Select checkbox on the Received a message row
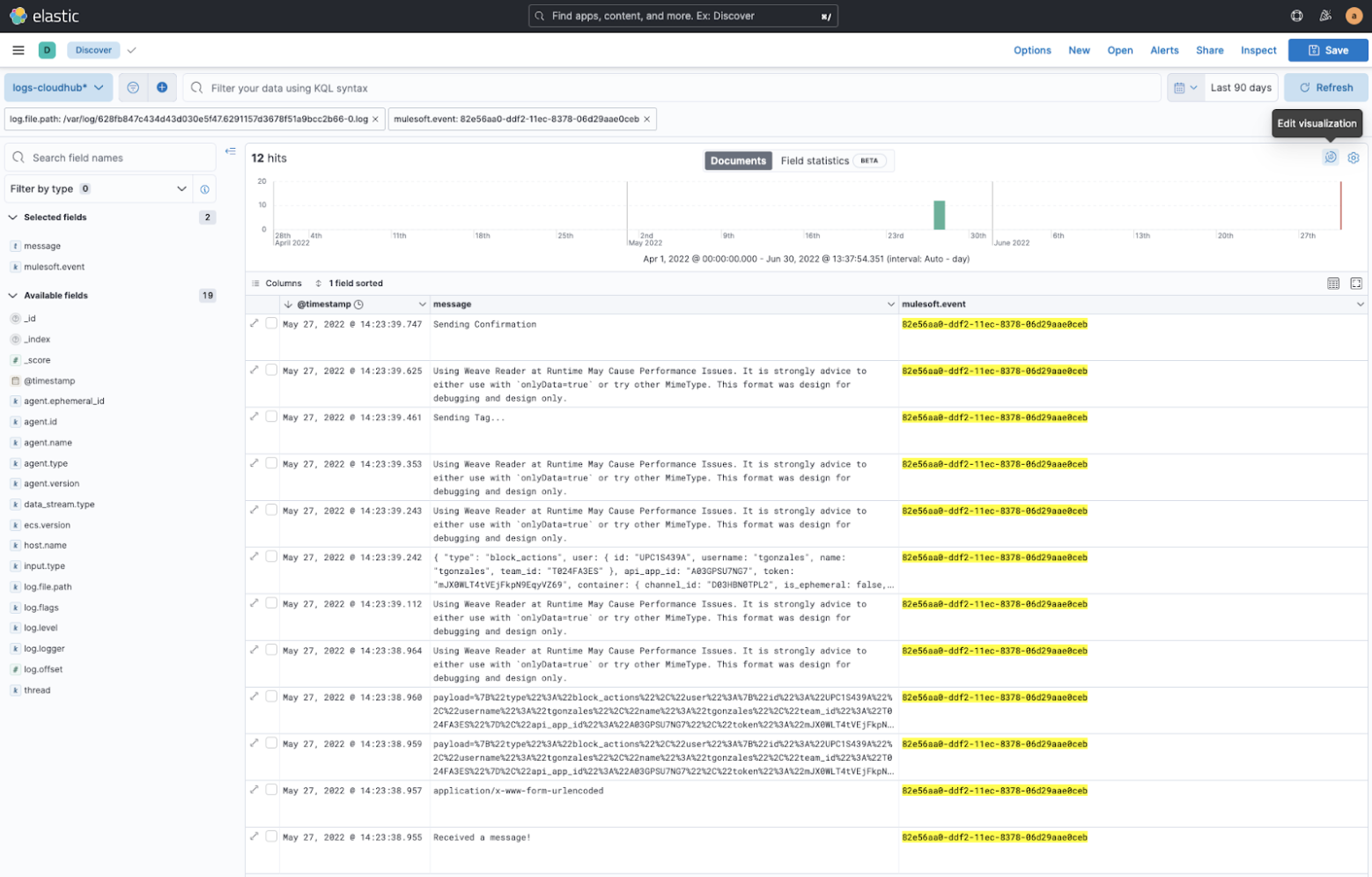The width and height of the screenshot is (1372, 877). point(271,836)
